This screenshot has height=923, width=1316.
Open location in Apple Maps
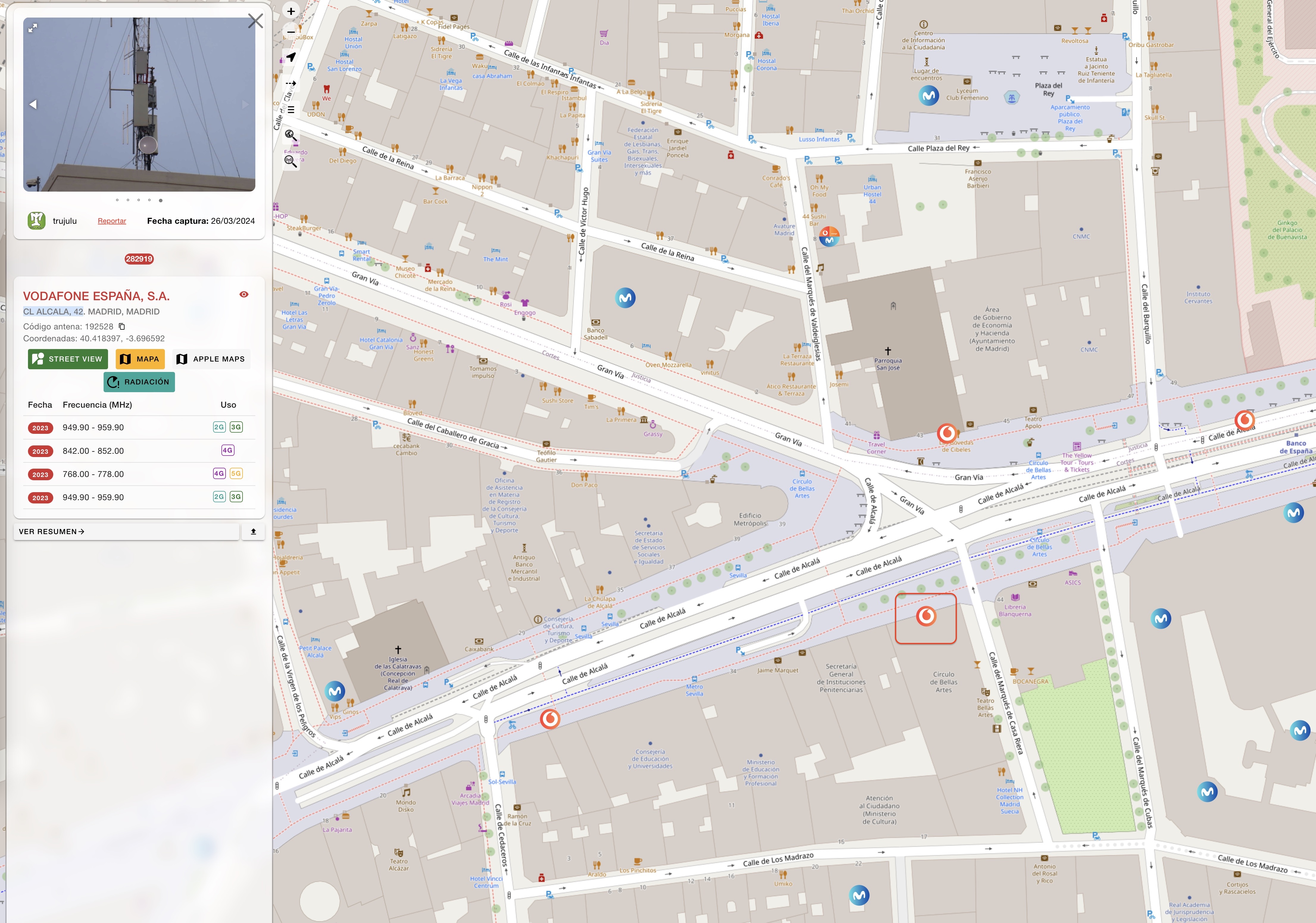coord(211,359)
